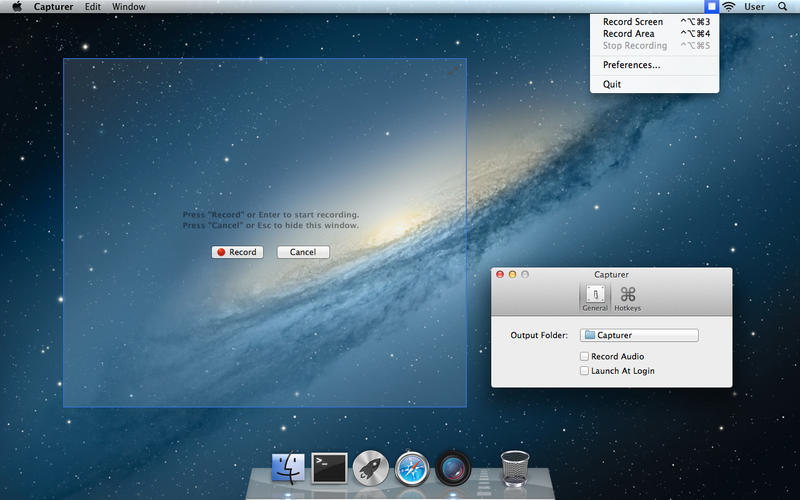
Task: Open the camera lens app in dock
Action: click(453, 467)
